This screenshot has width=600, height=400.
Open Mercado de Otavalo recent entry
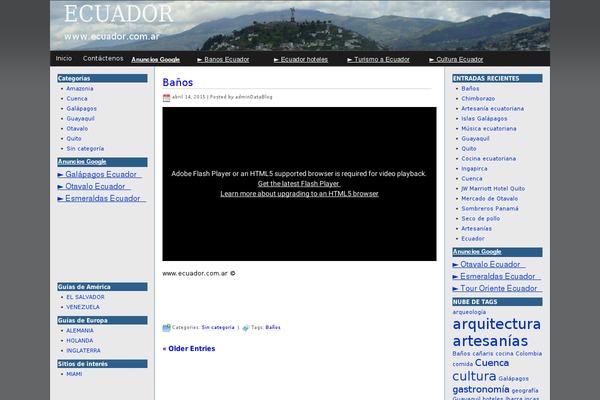pos(489,199)
